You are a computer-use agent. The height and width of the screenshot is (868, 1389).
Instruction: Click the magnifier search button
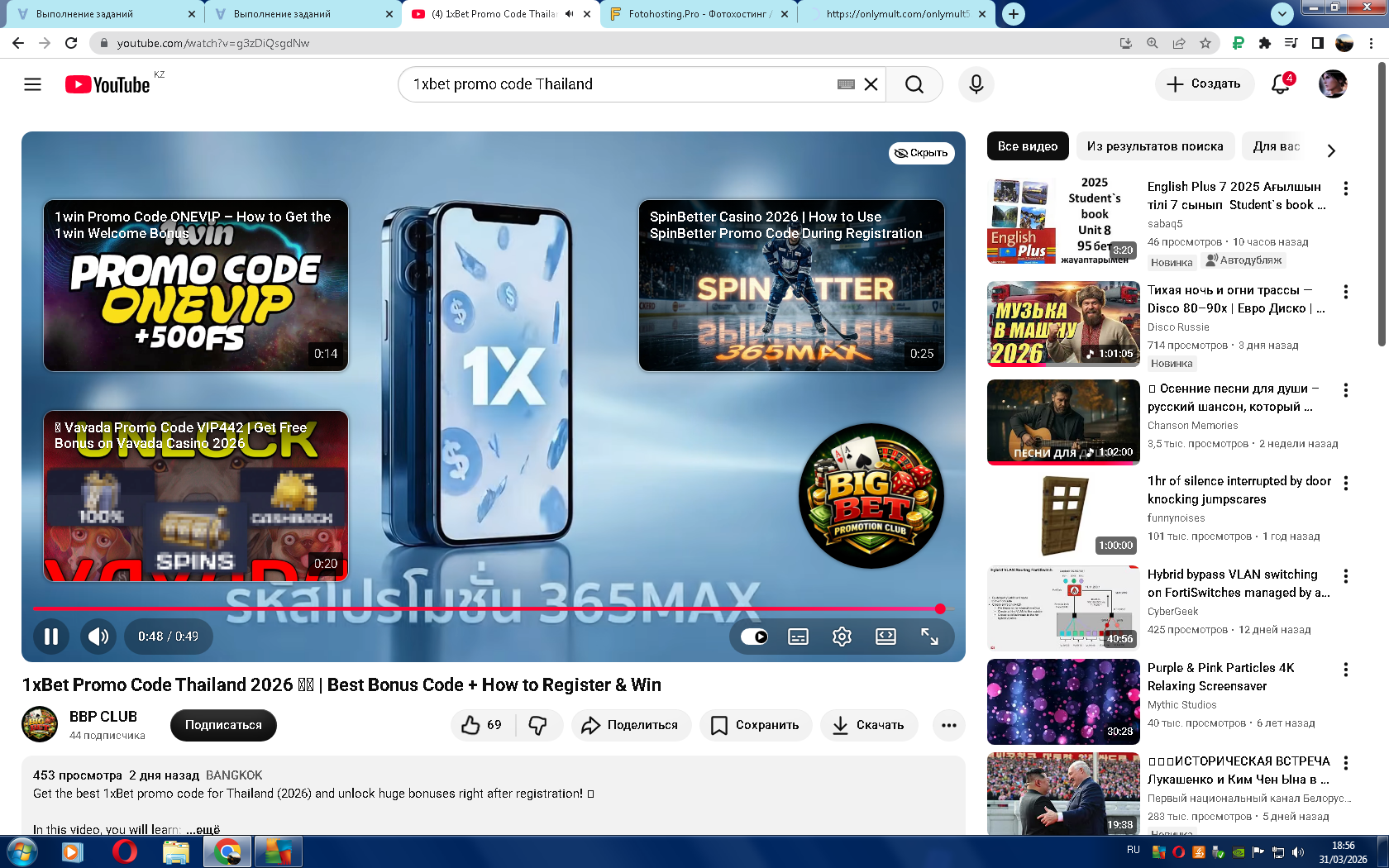tap(914, 84)
